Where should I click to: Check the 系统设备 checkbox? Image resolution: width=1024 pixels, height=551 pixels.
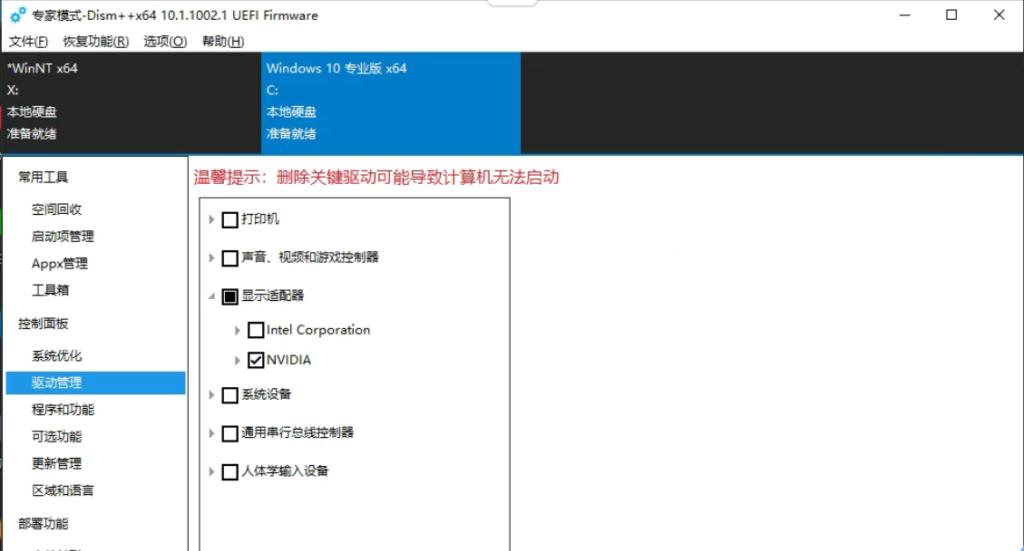click(x=230, y=395)
